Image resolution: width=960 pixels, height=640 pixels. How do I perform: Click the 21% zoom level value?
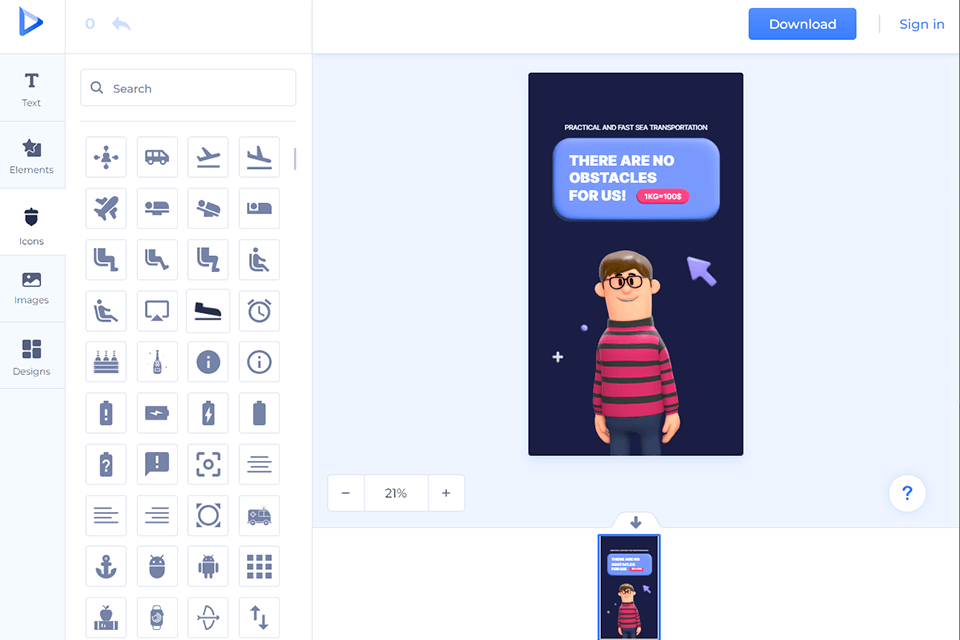[396, 493]
